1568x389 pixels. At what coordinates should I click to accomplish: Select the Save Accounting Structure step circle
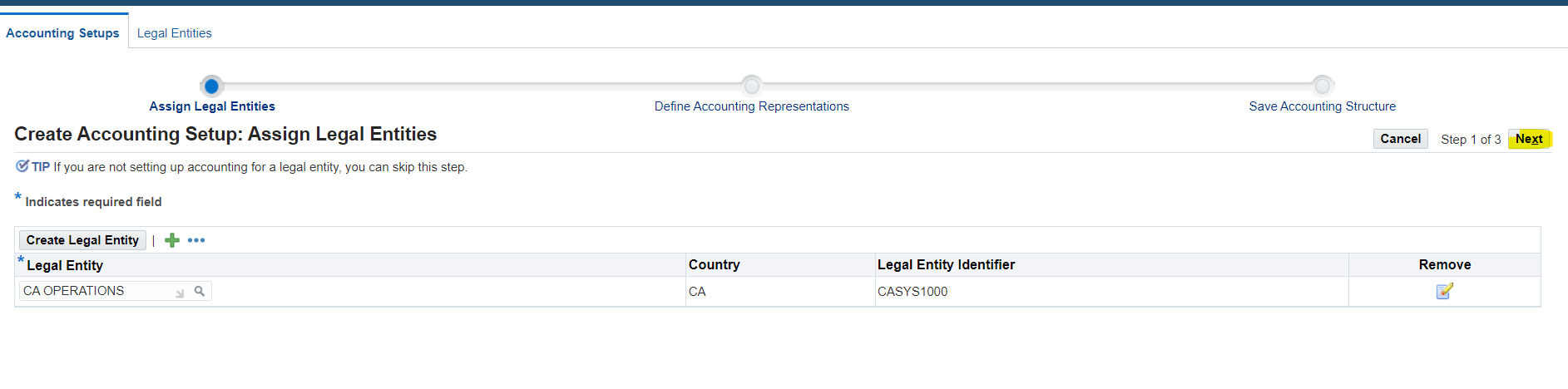pyautogui.click(x=1322, y=86)
